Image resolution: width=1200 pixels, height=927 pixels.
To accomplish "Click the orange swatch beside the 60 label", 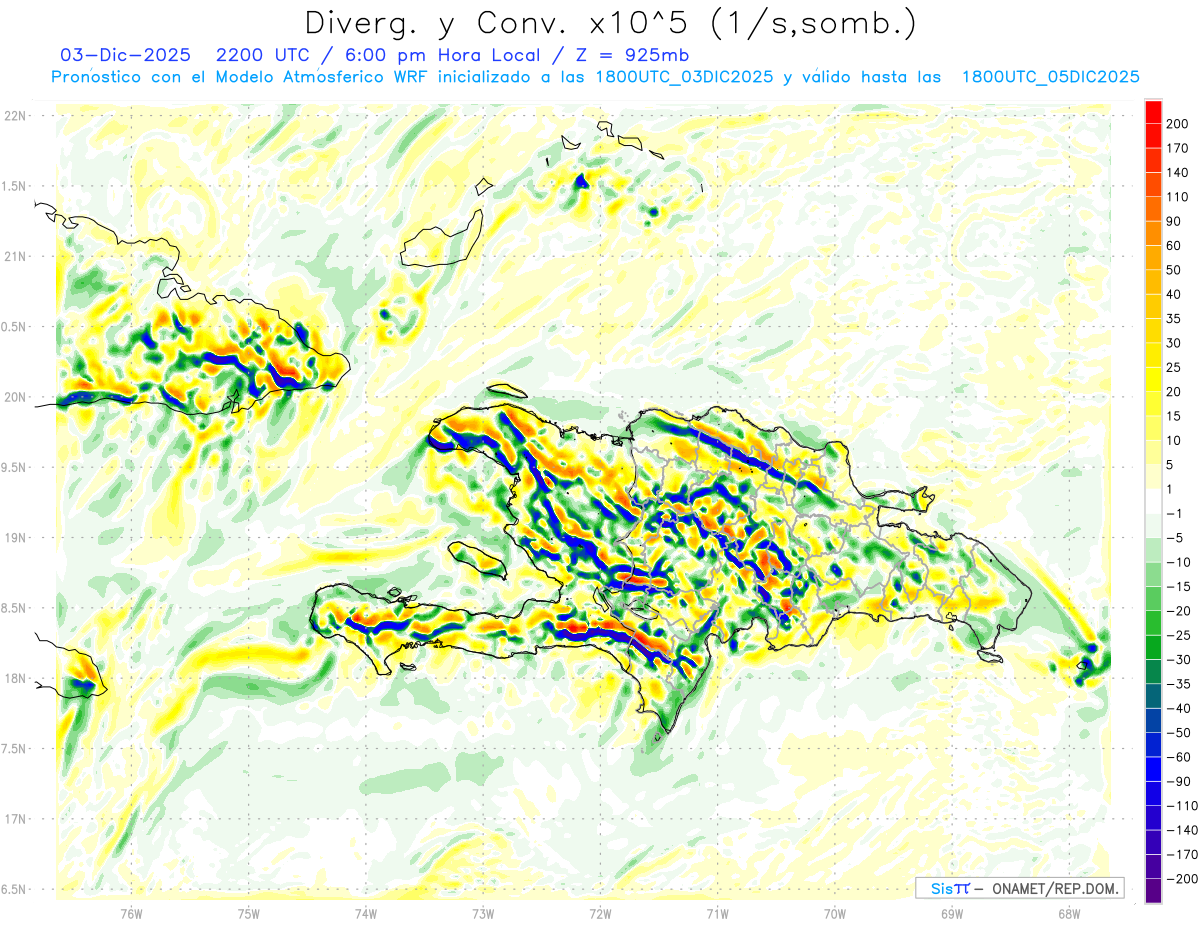I will pyautogui.click(x=1153, y=234).
